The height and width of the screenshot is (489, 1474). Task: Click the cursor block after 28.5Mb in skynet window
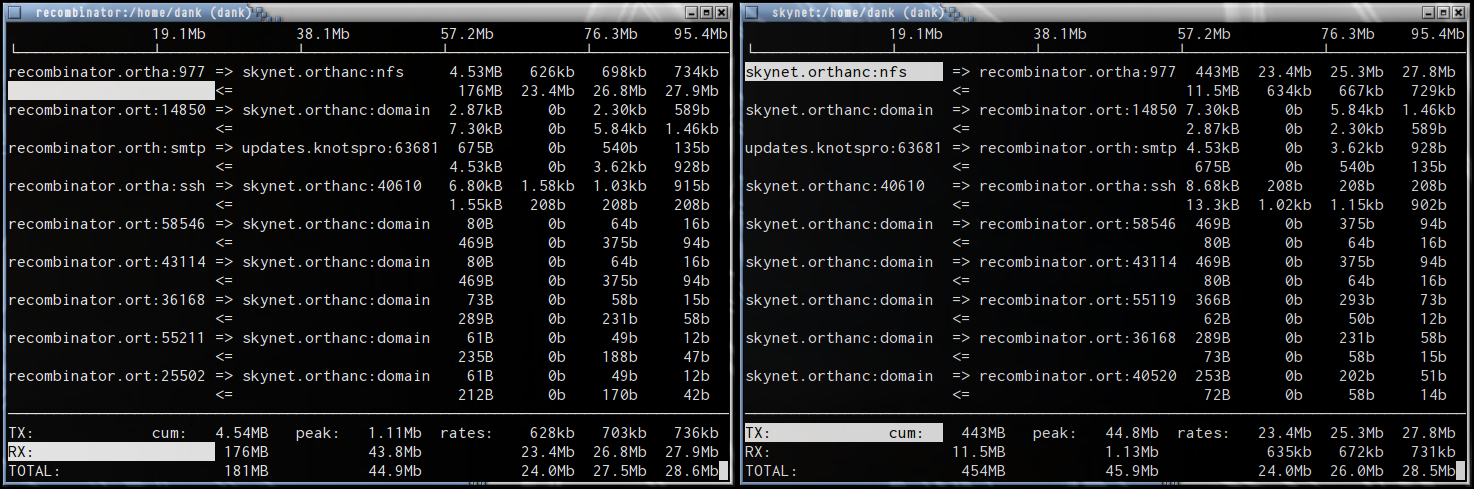[x=1460, y=471]
